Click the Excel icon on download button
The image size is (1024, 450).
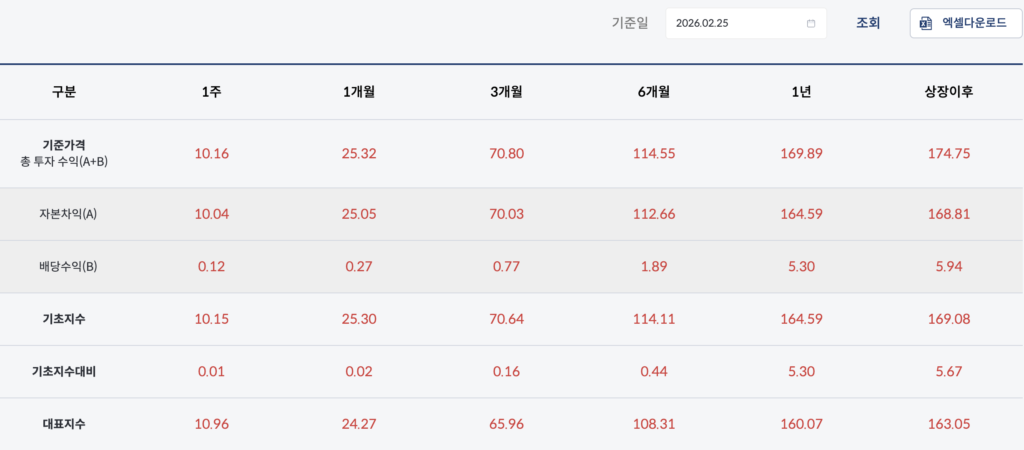pos(926,23)
